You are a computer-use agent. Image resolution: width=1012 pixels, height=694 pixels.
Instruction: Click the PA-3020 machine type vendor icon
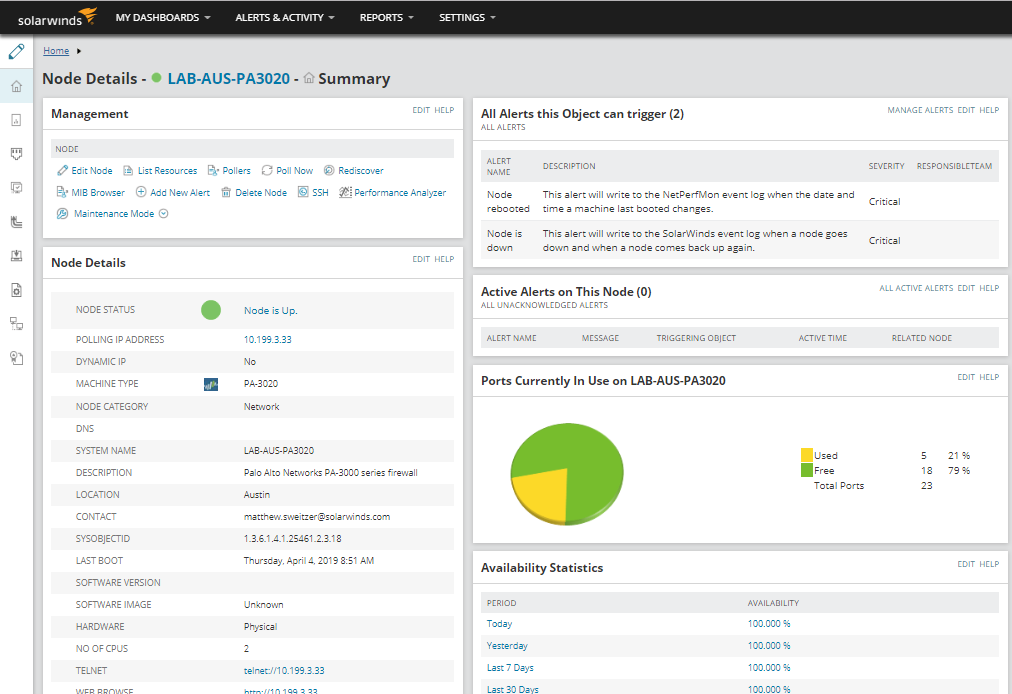[x=210, y=384]
